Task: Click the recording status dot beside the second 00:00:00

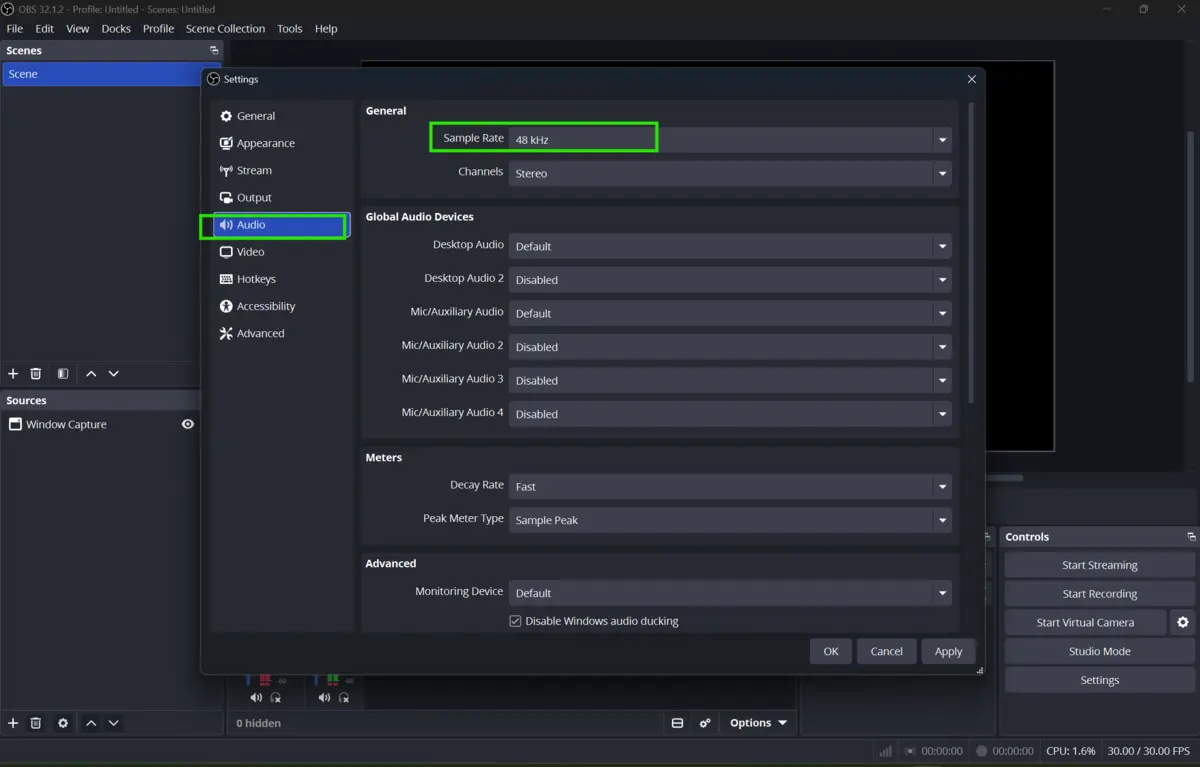Action: pyautogui.click(x=982, y=751)
